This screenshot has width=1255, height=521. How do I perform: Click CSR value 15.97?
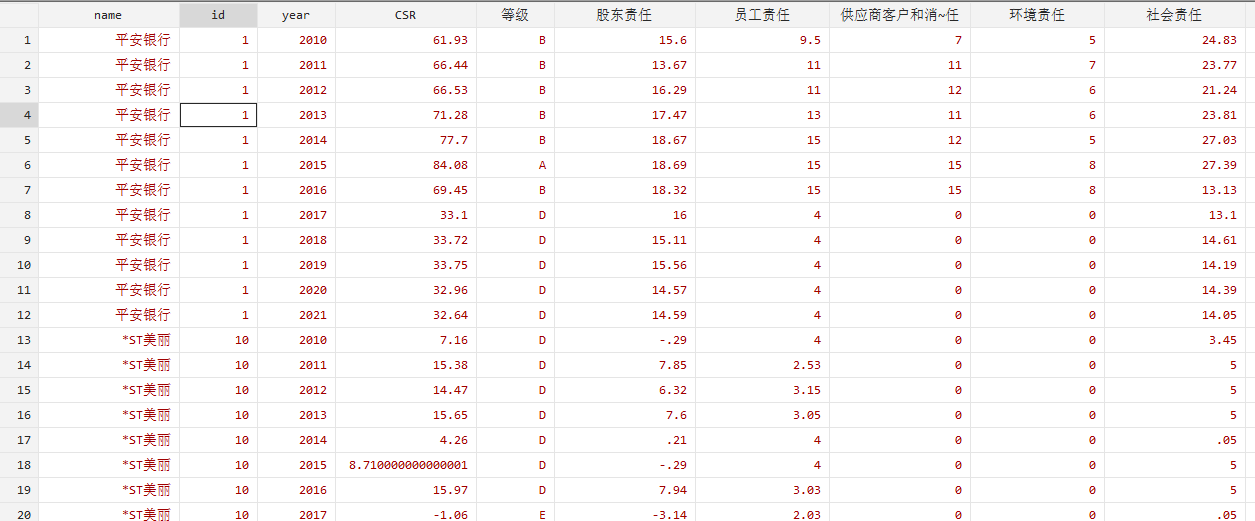point(451,490)
